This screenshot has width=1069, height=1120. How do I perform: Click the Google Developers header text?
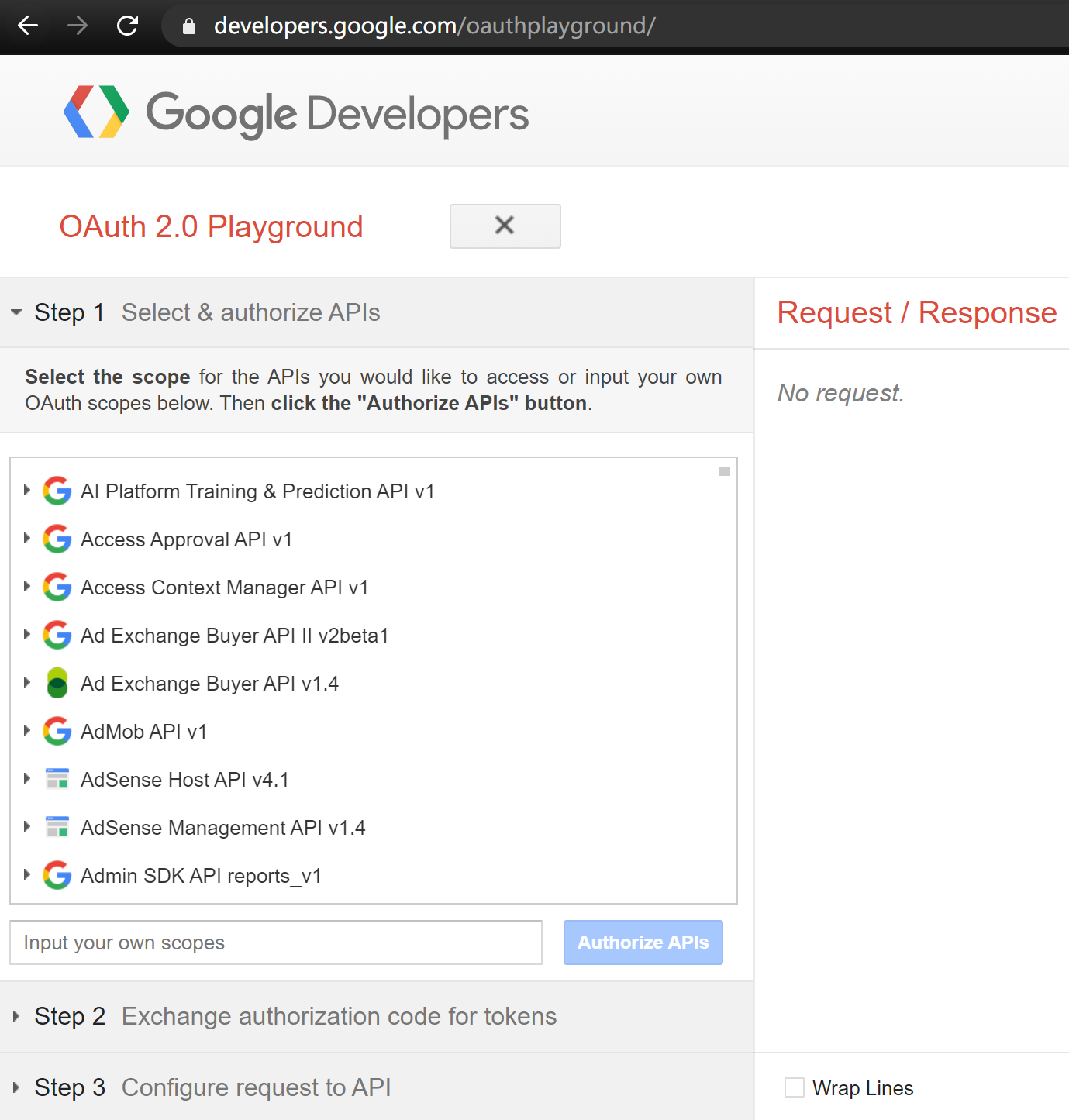tap(337, 114)
